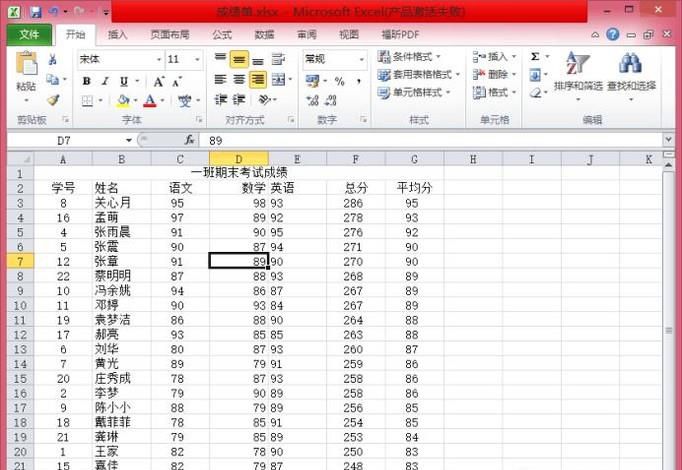Click the Copy icon

53,80
